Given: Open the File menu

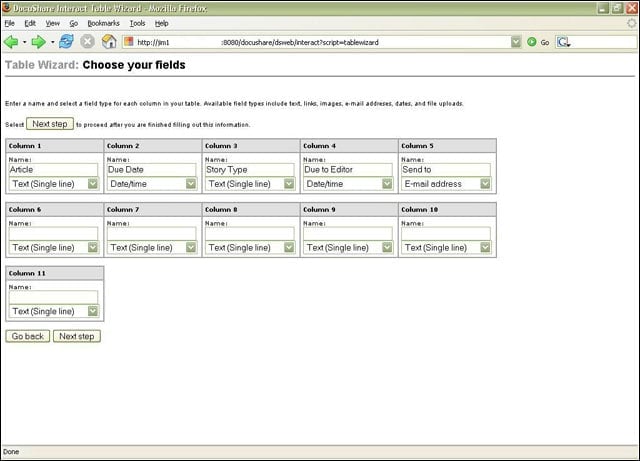Looking at the screenshot, I should point(9,23).
